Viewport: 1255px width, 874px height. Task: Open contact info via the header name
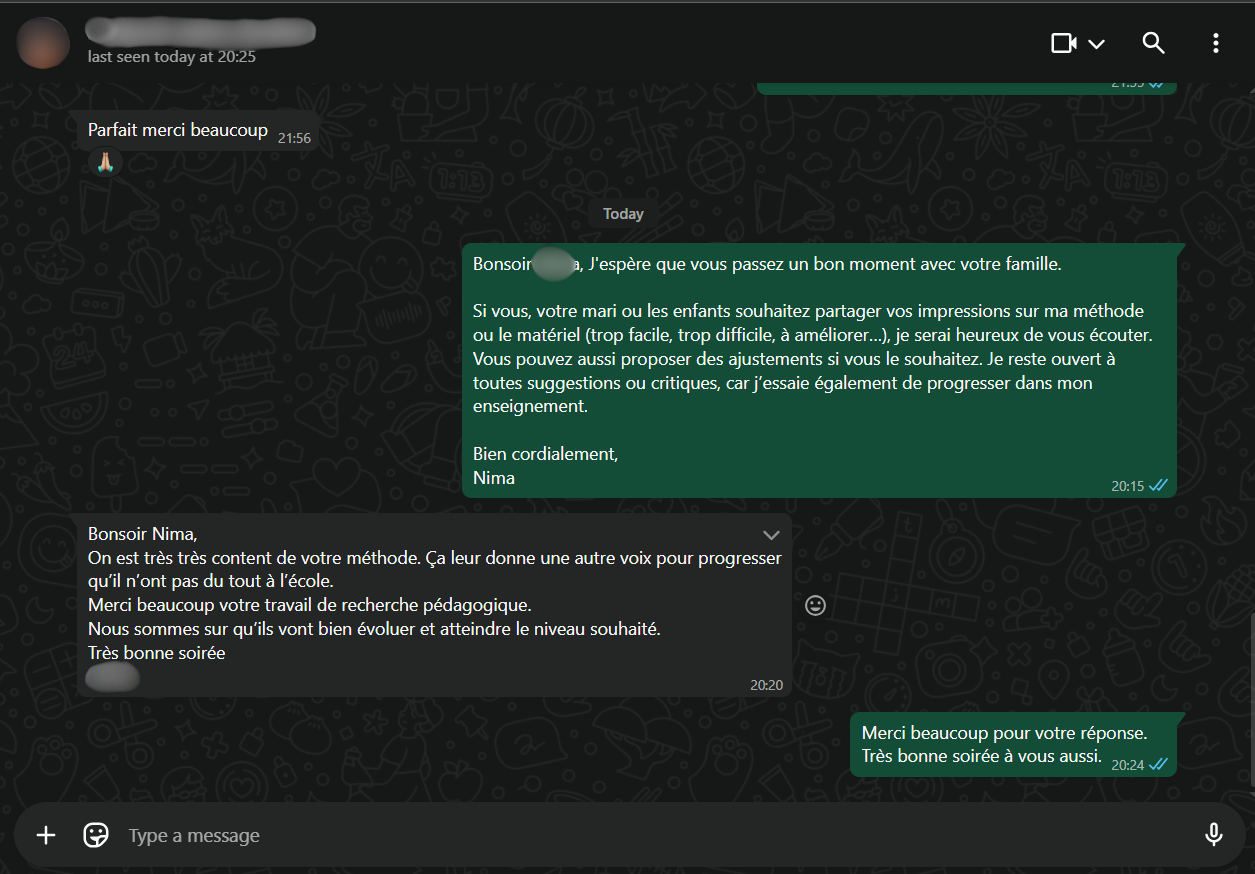(200, 31)
